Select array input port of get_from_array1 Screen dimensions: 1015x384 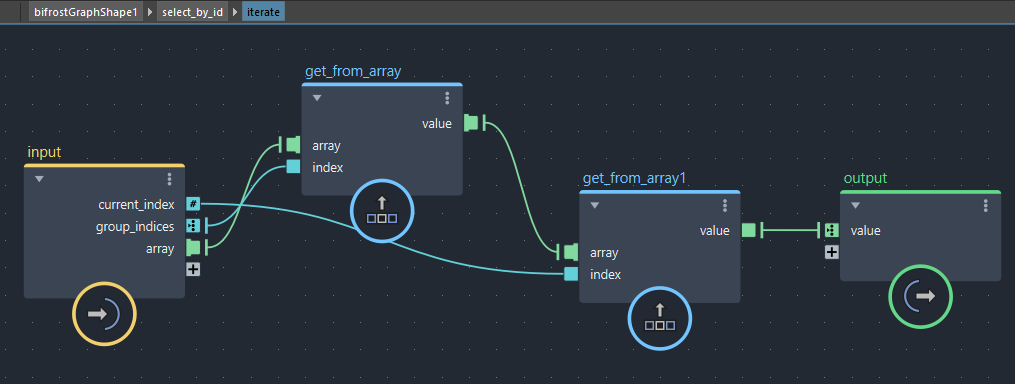pyautogui.click(x=571, y=252)
